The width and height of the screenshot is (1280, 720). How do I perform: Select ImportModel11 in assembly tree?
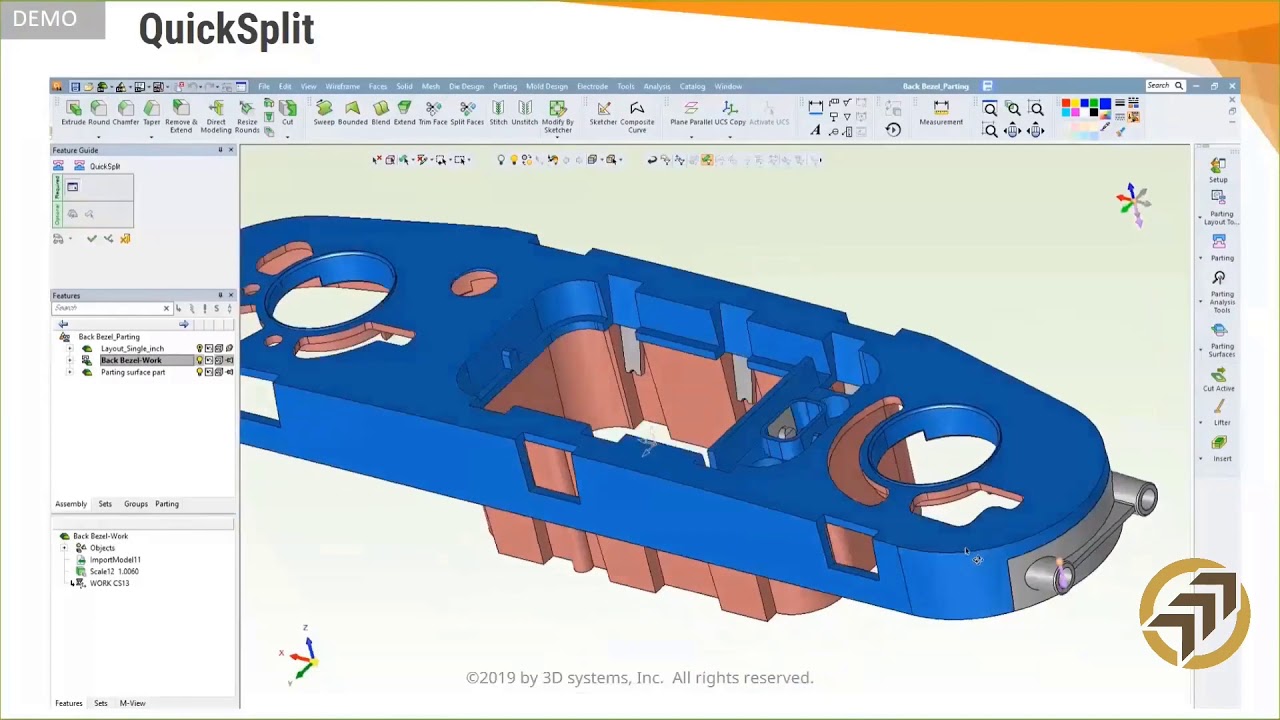coord(115,560)
